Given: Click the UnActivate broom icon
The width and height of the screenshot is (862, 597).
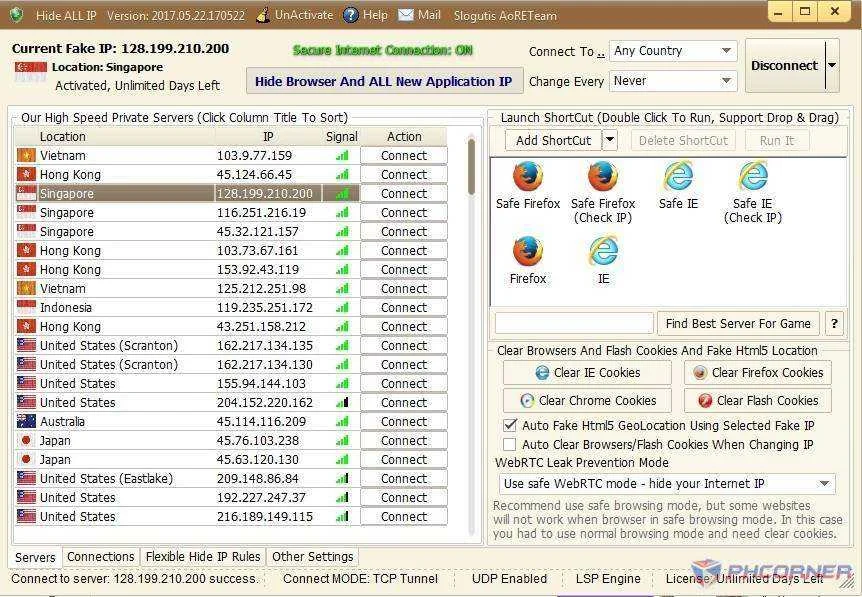Looking at the screenshot, I should (x=263, y=15).
